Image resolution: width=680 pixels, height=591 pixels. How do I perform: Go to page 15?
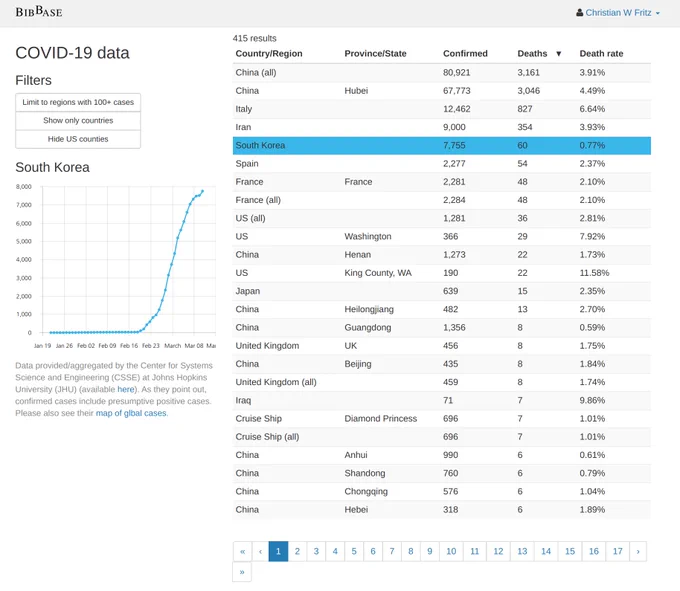[x=570, y=552]
